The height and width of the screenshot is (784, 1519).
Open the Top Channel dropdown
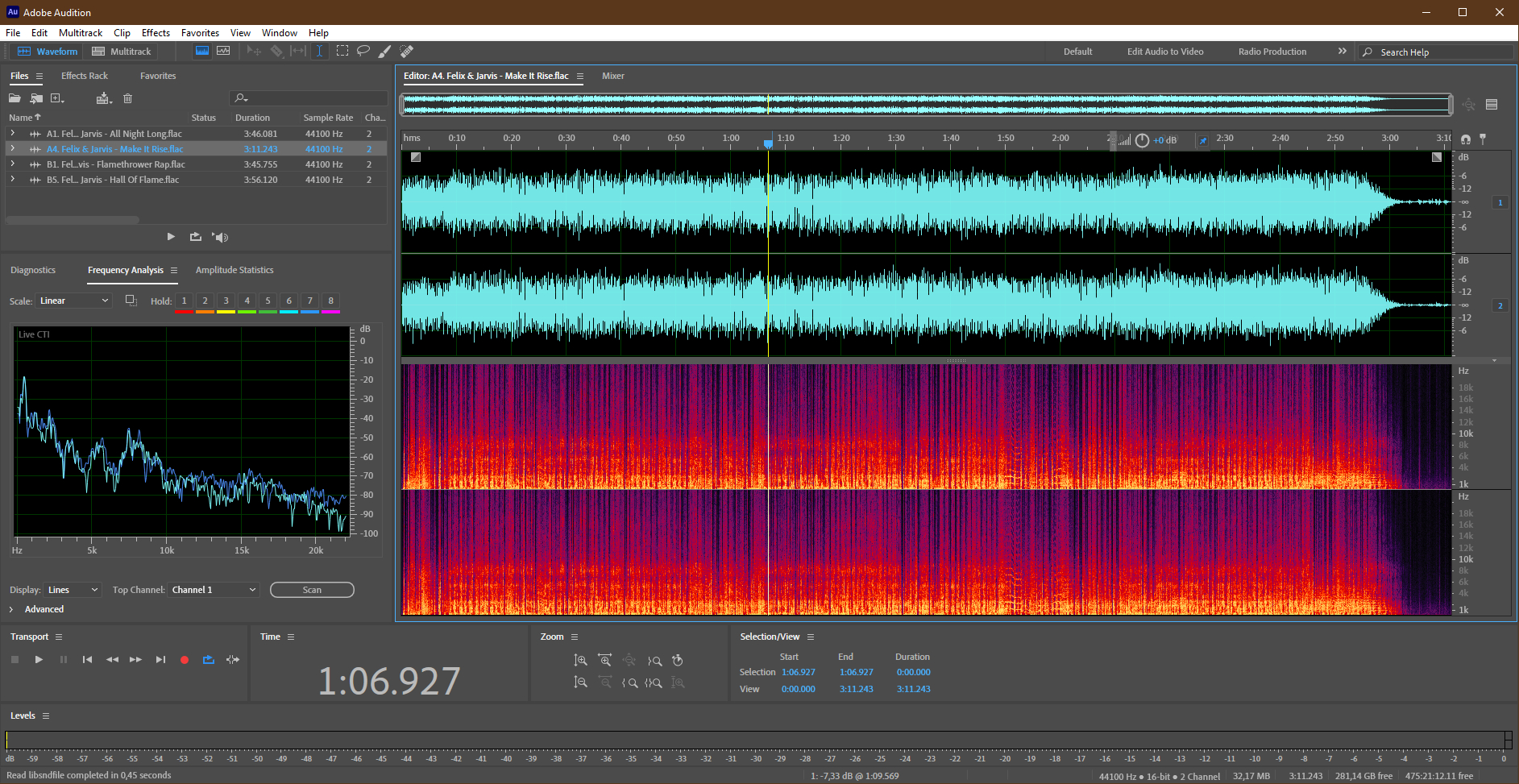214,590
